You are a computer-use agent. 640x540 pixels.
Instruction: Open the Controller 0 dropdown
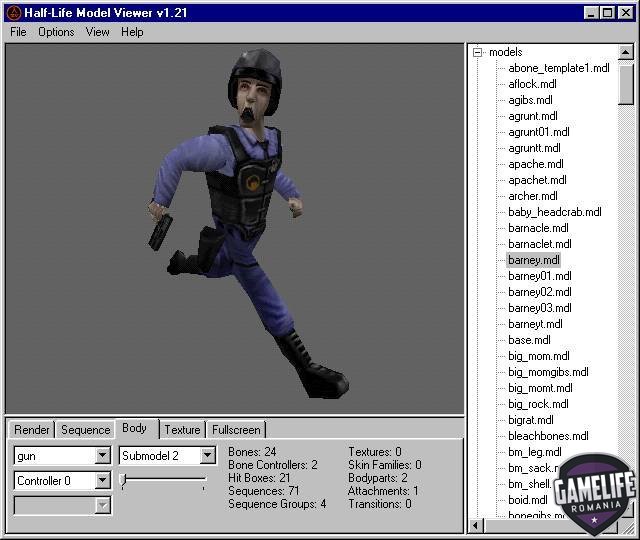[x=103, y=480]
